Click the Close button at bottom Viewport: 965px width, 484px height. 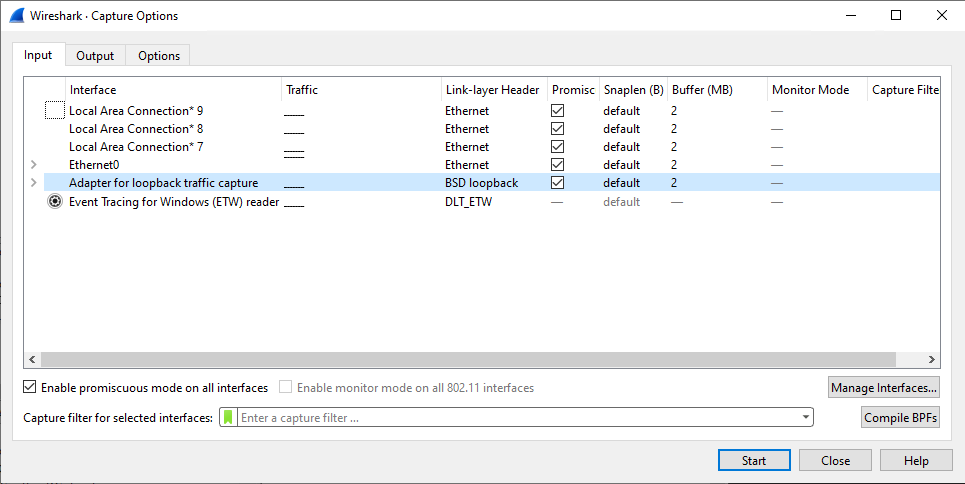(835, 461)
